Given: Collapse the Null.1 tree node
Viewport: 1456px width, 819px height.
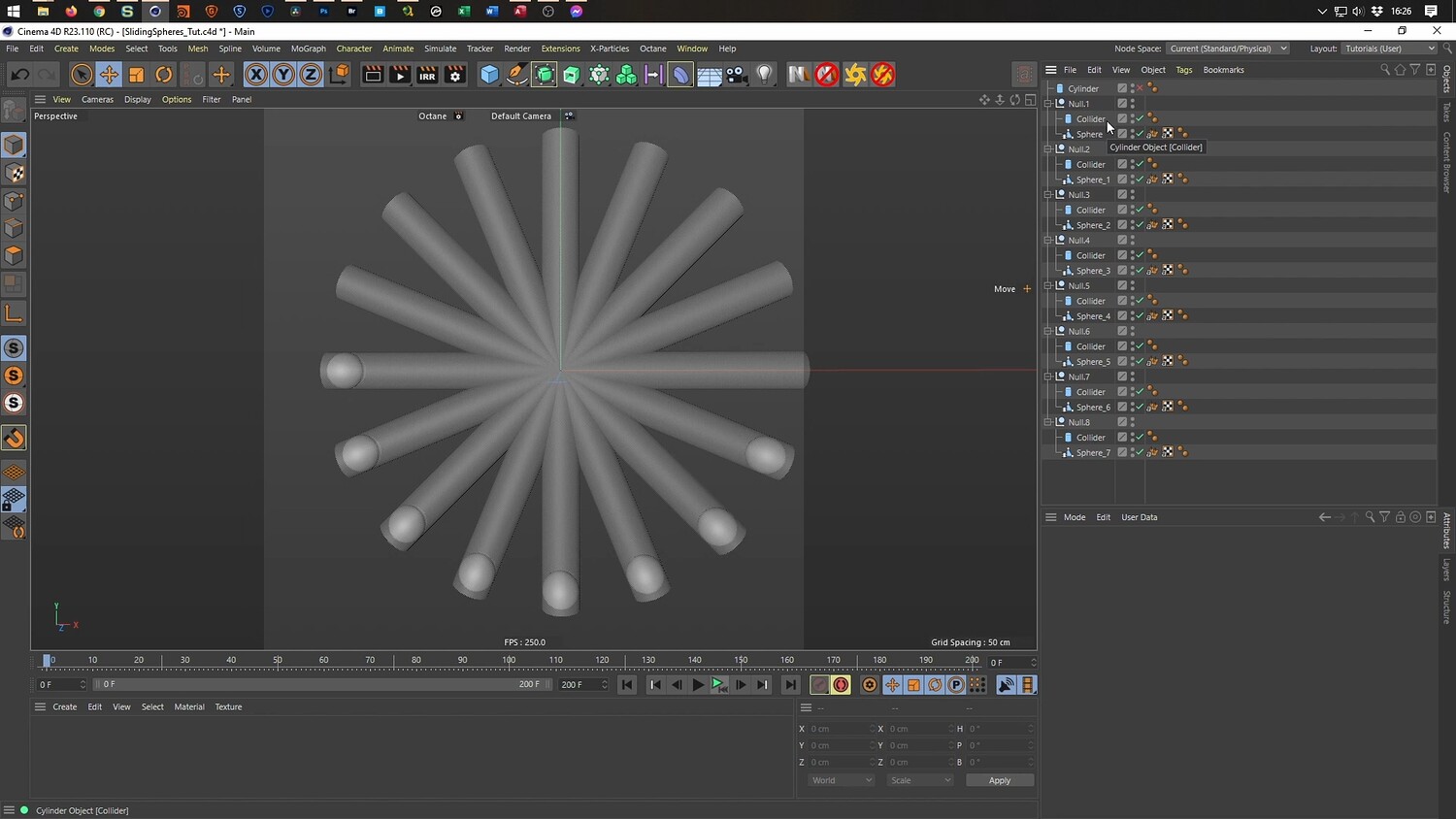Looking at the screenshot, I should click(1048, 104).
